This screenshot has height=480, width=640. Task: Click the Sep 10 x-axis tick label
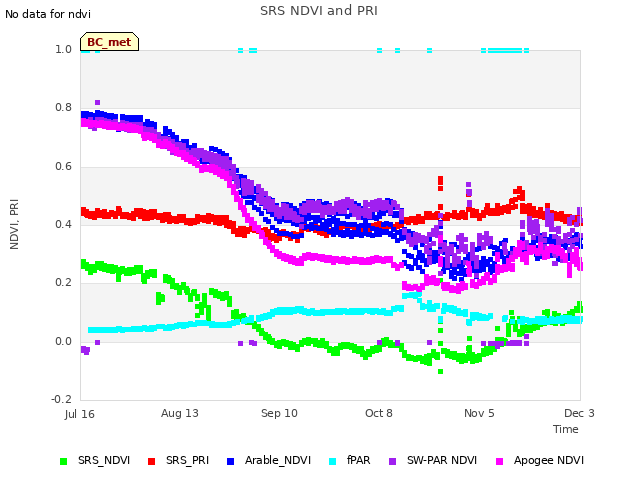(280, 413)
